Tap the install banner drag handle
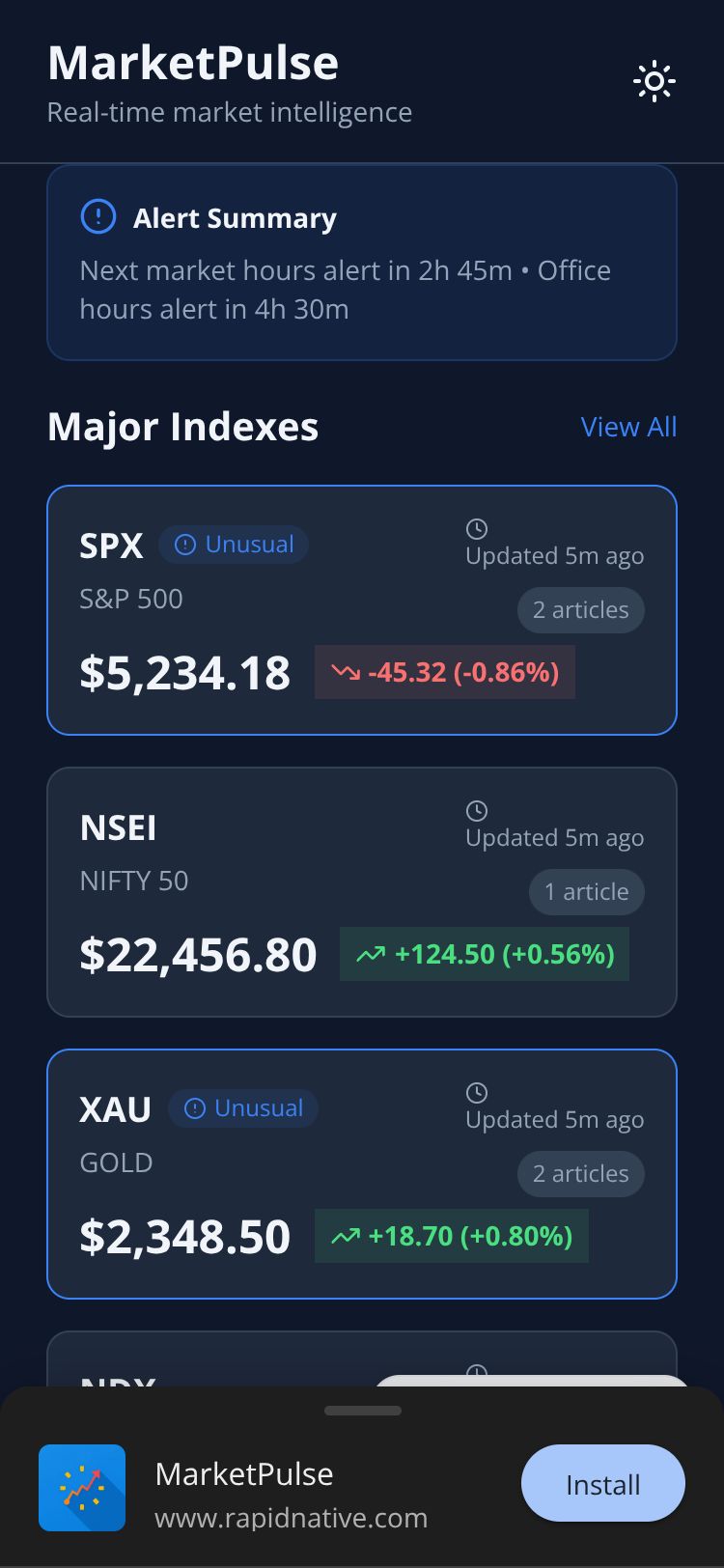 (x=363, y=1411)
